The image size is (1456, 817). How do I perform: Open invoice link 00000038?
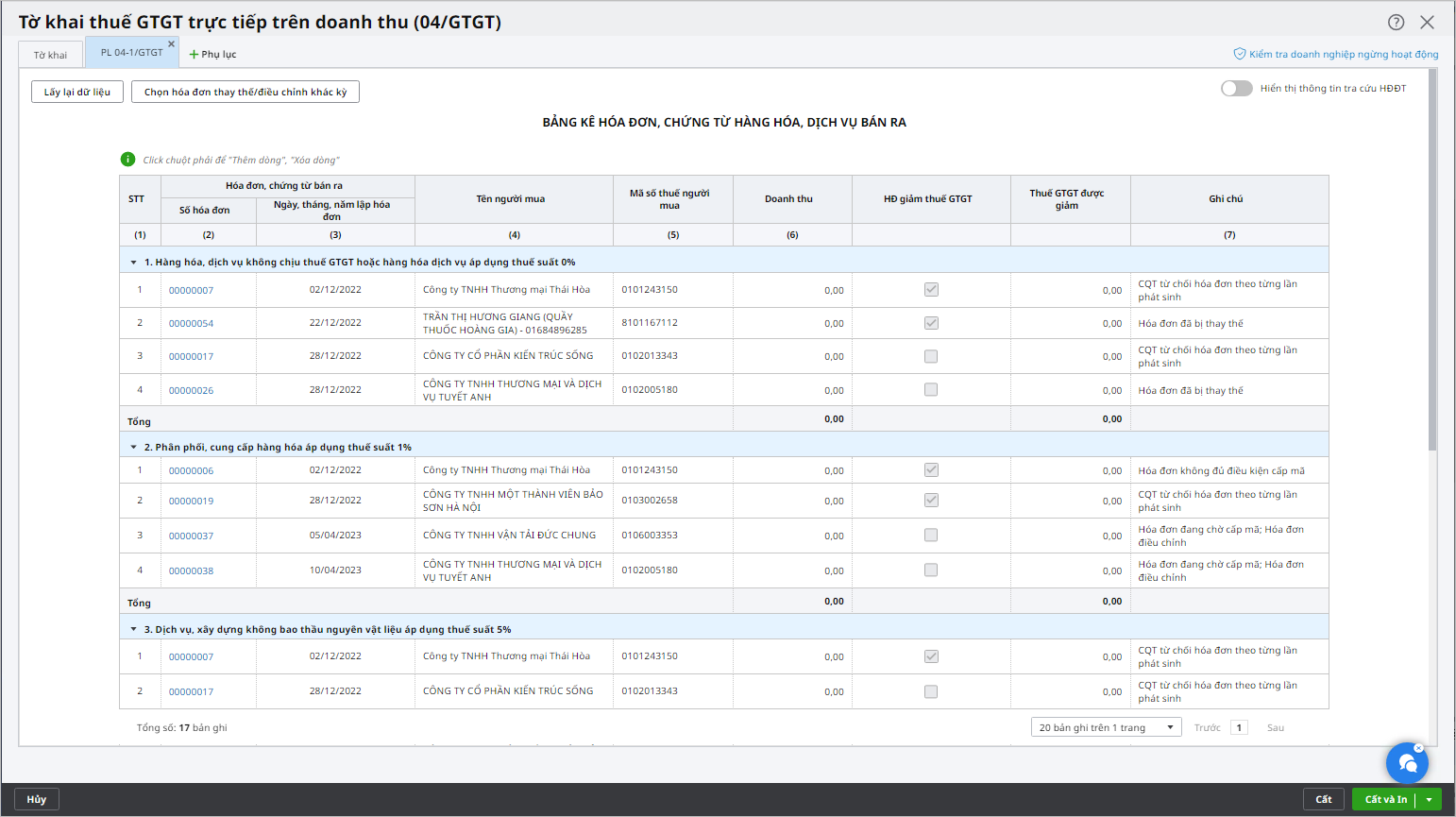tap(191, 570)
